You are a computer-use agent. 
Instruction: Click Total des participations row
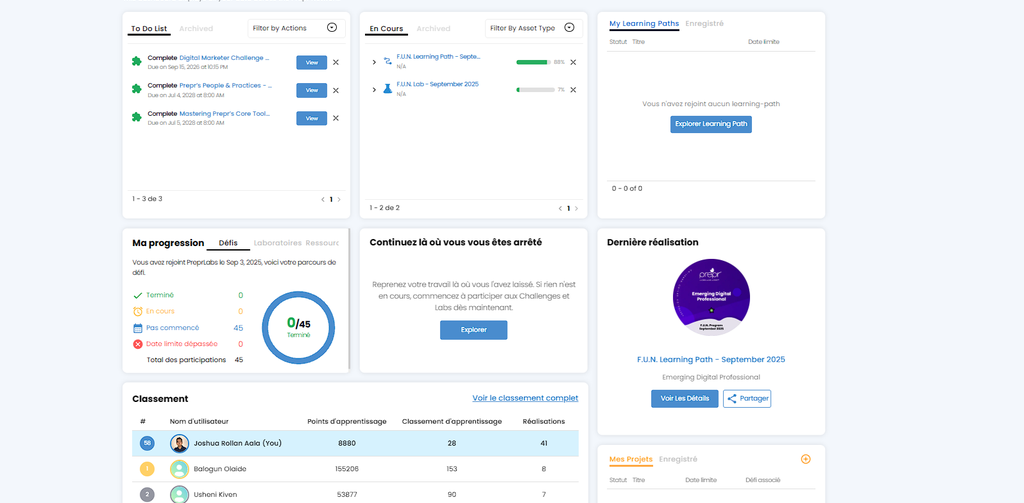click(195, 360)
